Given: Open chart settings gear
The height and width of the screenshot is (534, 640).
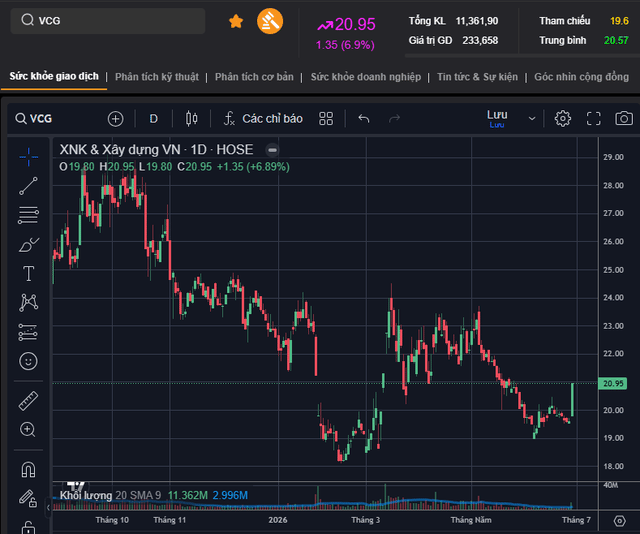Looking at the screenshot, I should coord(562,119).
